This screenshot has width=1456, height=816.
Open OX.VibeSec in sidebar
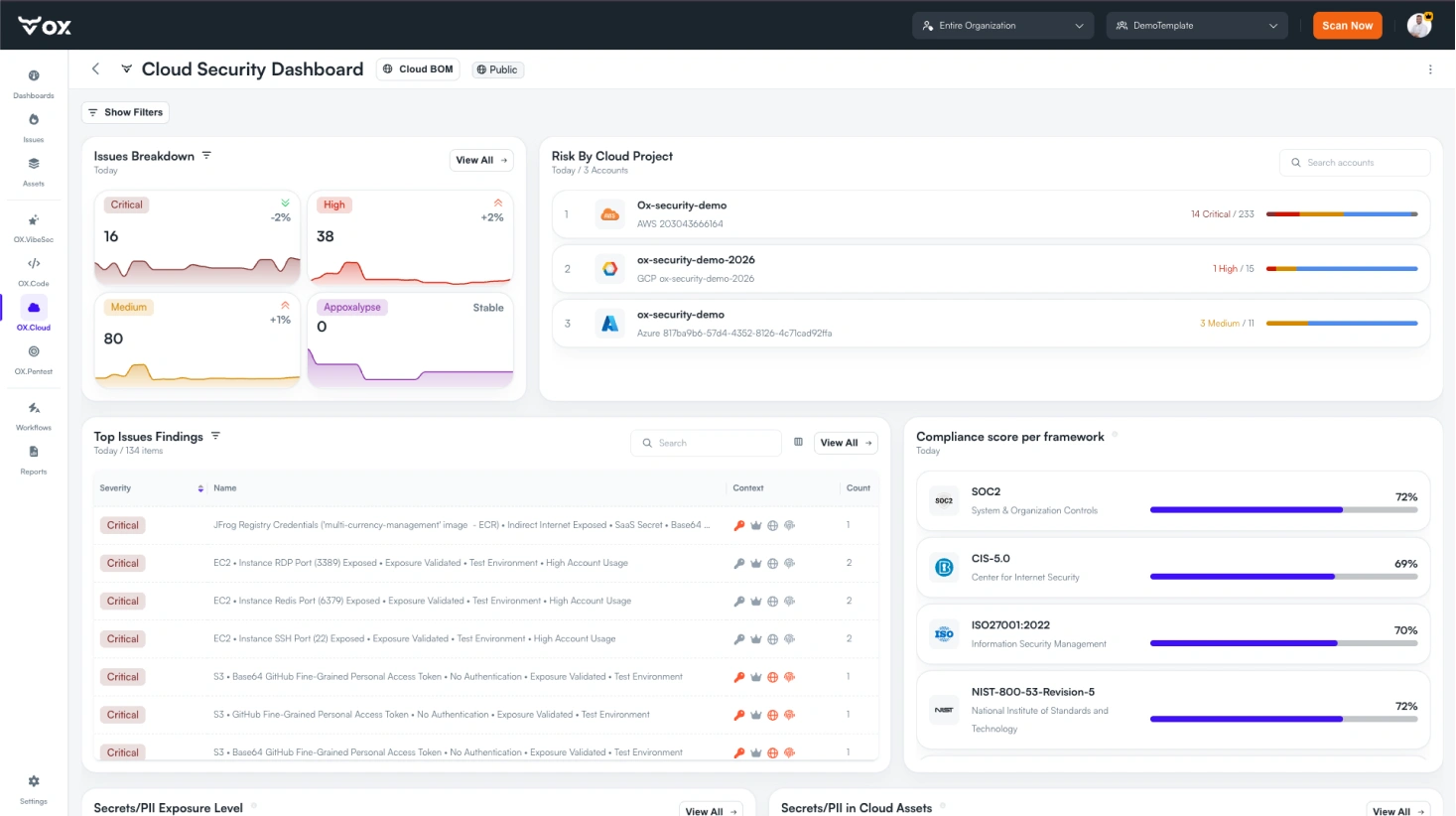(34, 227)
